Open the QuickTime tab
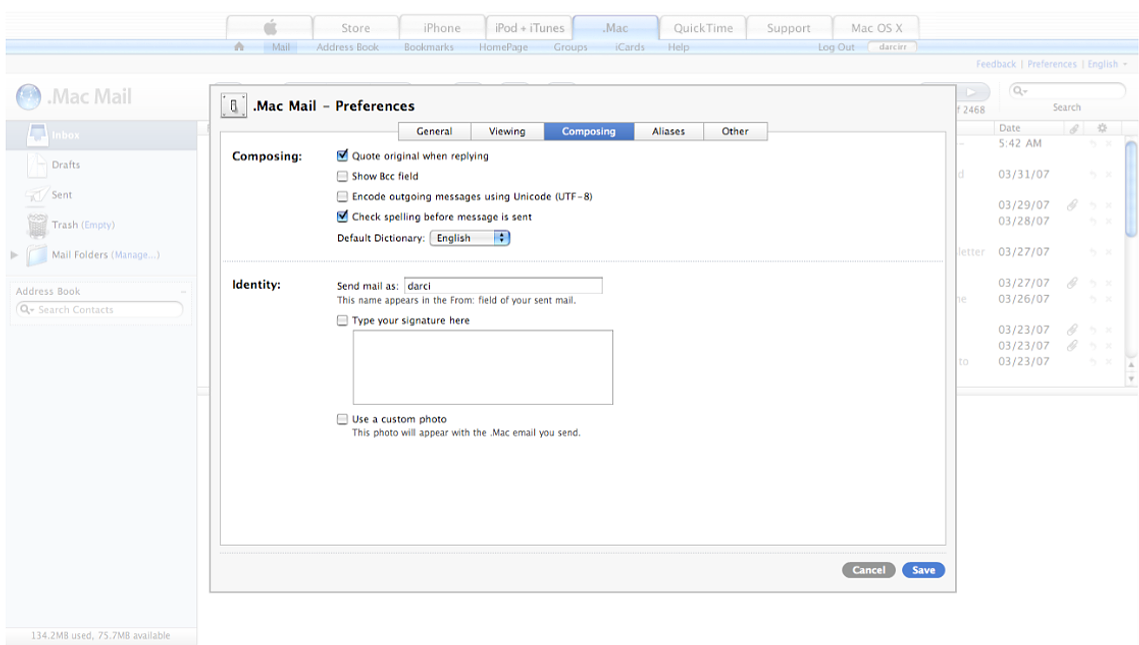Viewport: 1139px width, 645px height. click(703, 28)
